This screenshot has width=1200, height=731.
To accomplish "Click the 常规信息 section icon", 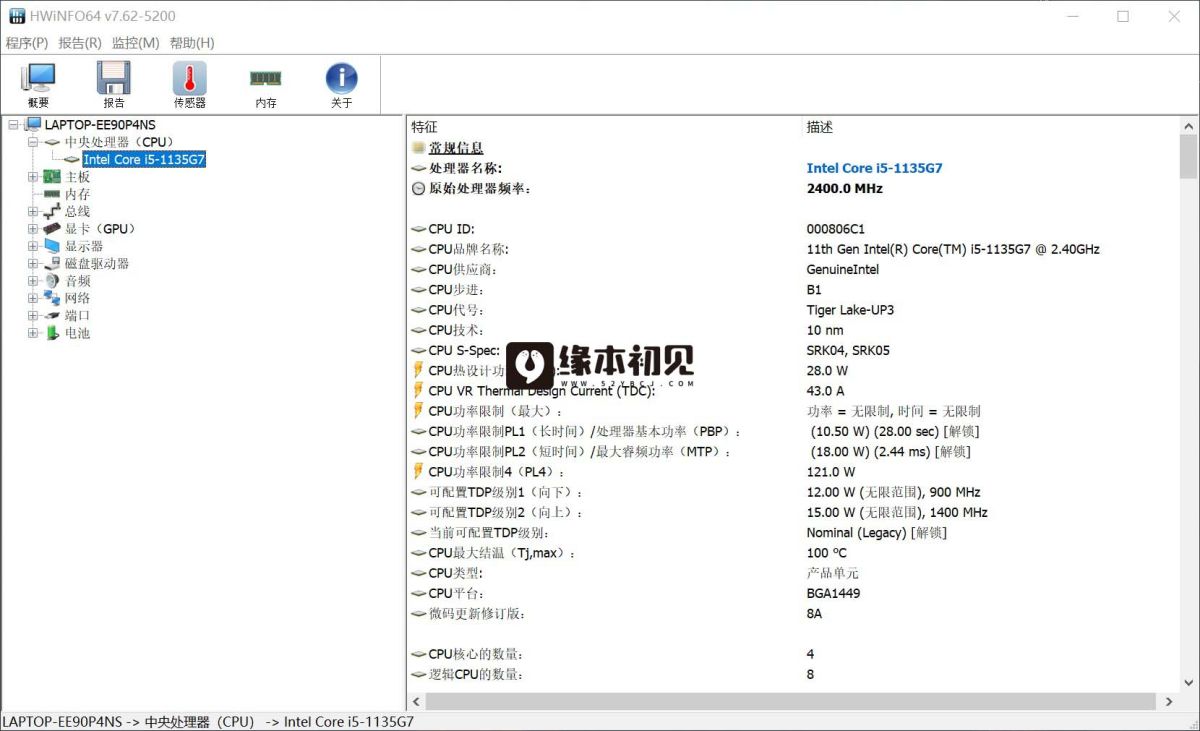I will coord(419,148).
